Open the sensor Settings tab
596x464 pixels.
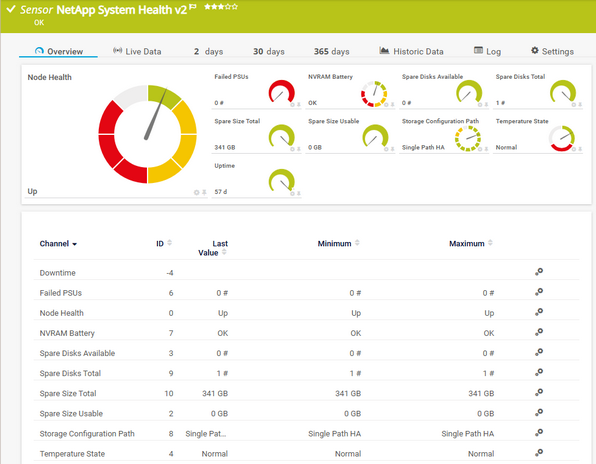point(552,51)
